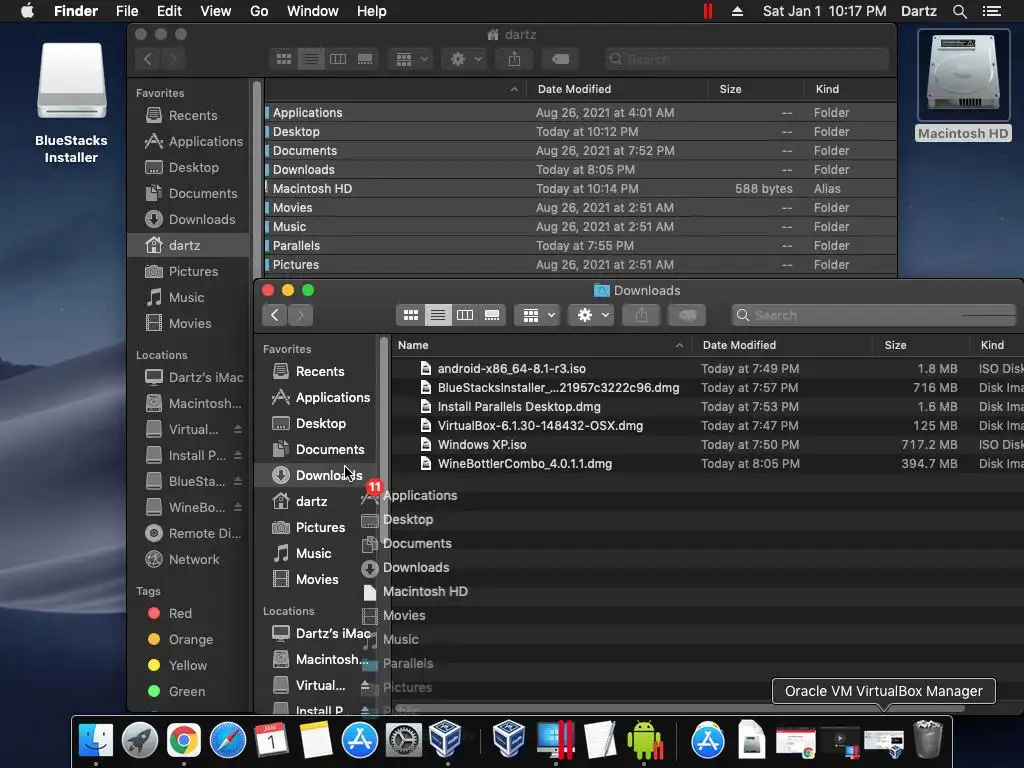Open Documents in Downloads window sidebar
The width and height of the screenshot is (1024, 768).
pyautogui.click(x=317, y=449)
